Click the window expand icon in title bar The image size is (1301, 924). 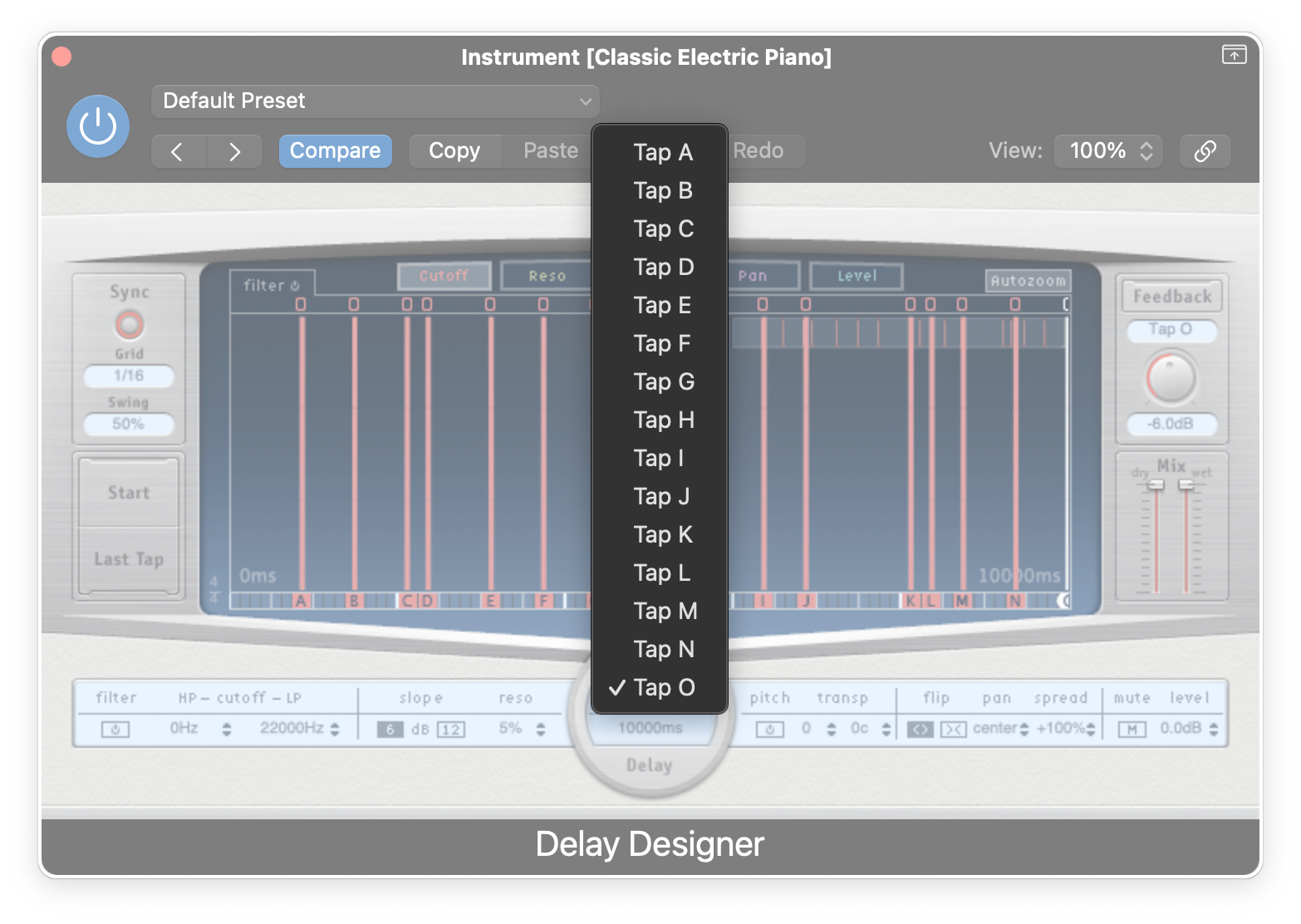click(x=1234, y=55)
